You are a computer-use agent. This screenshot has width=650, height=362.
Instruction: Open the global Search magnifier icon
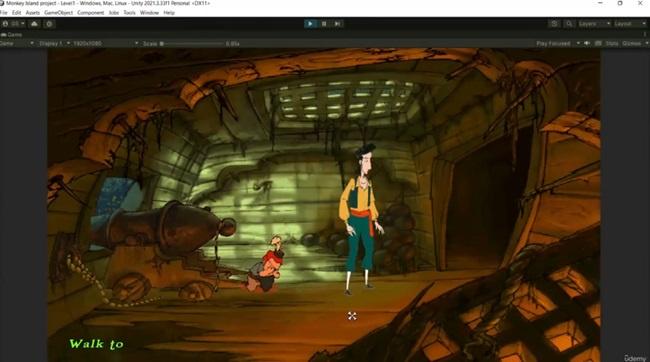tap(569, 24)
